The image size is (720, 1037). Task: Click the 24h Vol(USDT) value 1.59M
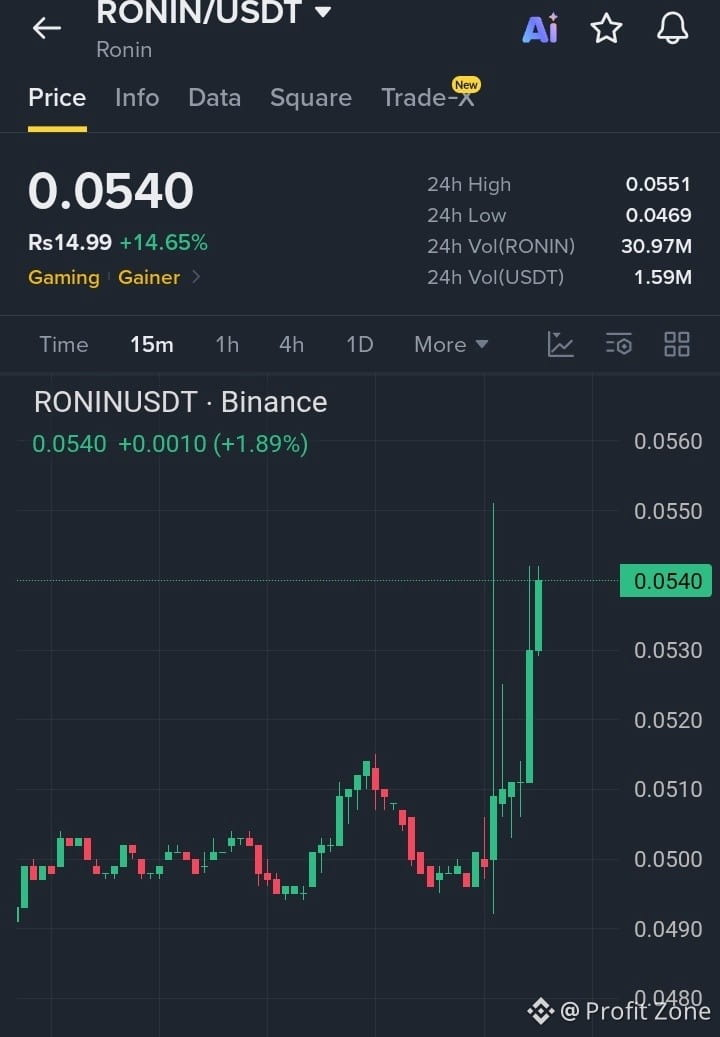(x=662, y=277)
